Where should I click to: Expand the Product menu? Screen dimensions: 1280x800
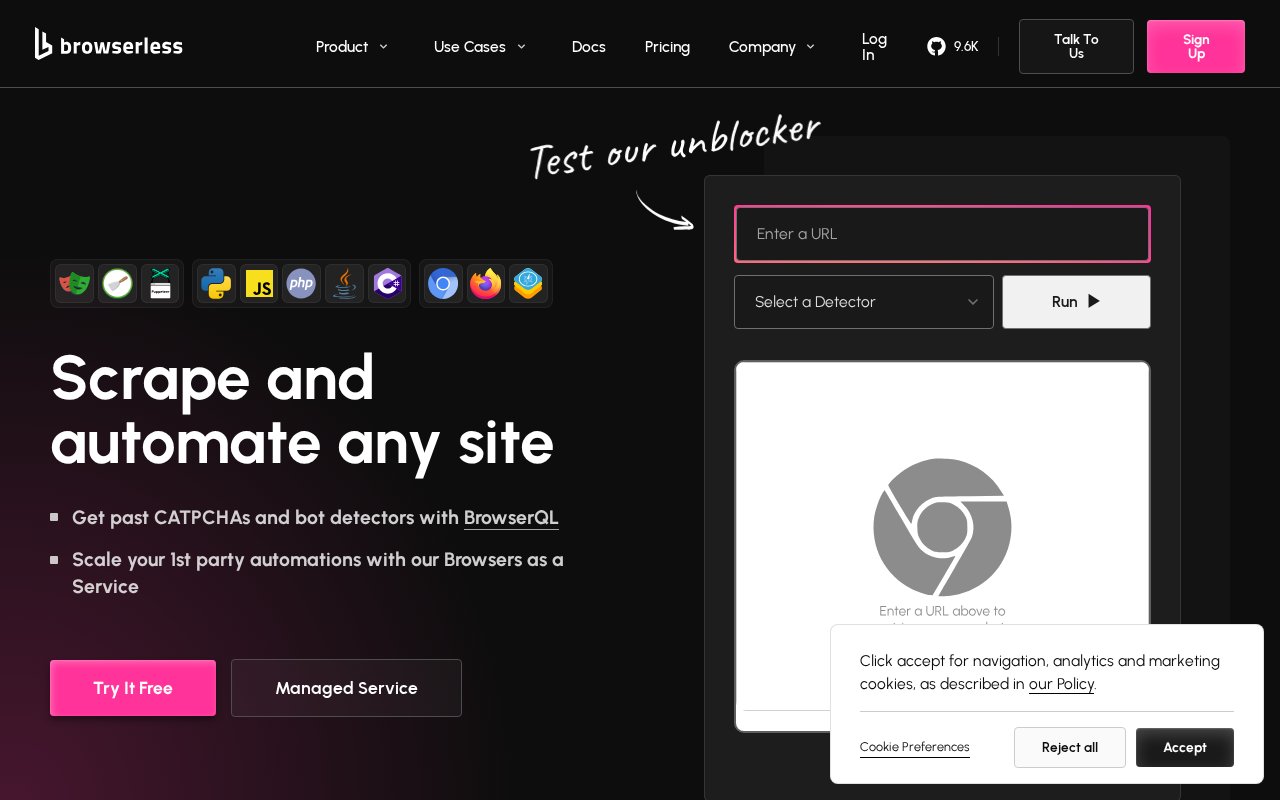(352, 47)
